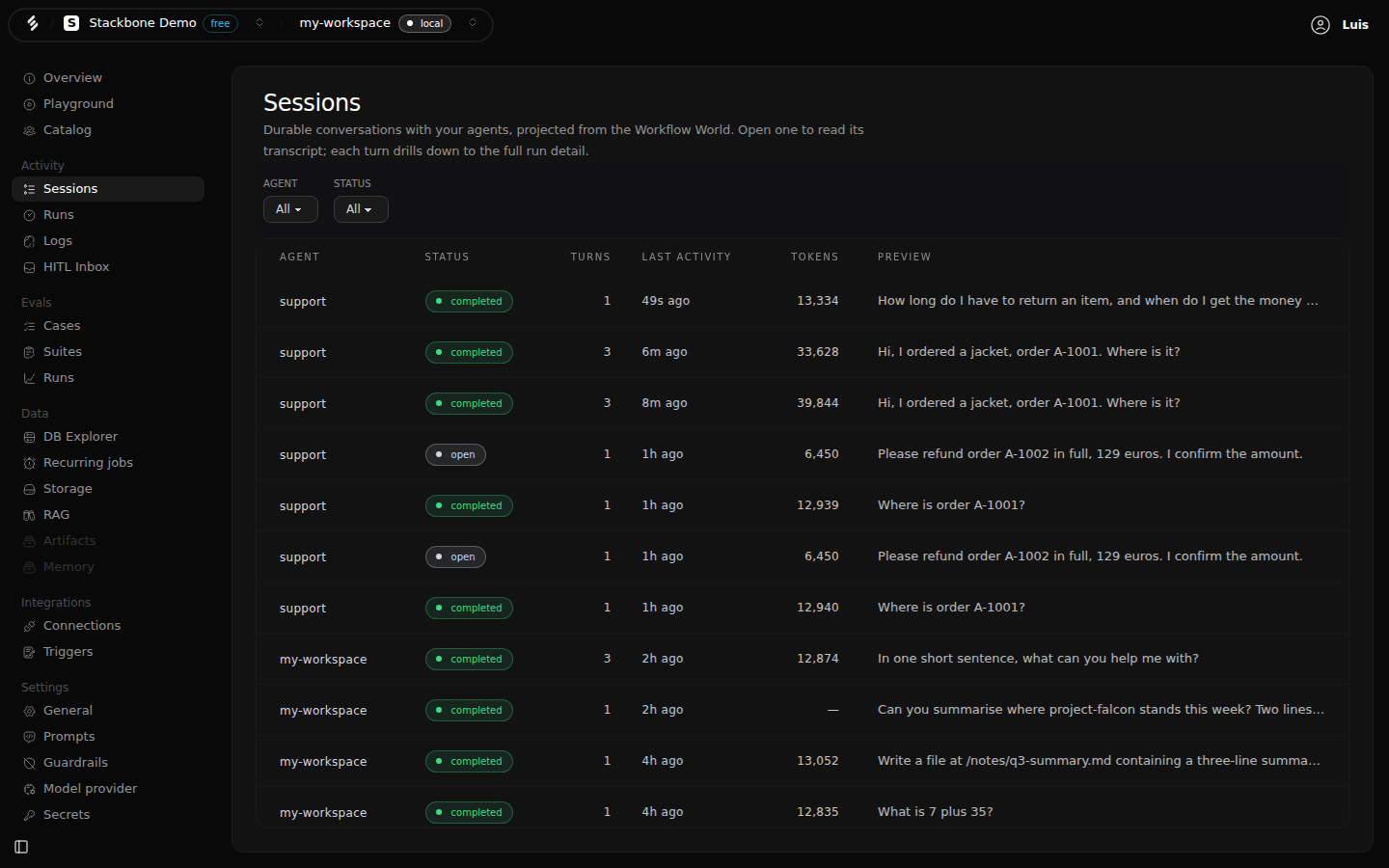Click the 'free' plan badge
Viewport: 1389px width, 868px height.
[x=221, y=23]
